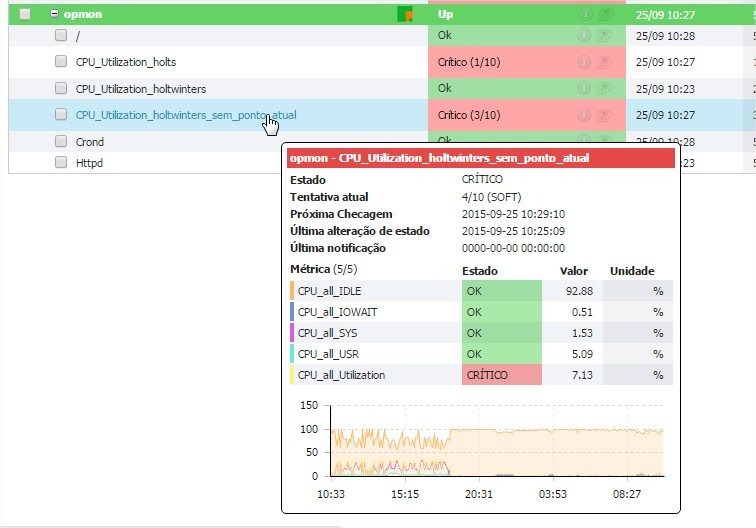
Task: Tick the checkbox next to opmon host
Action: coord(25,15)
